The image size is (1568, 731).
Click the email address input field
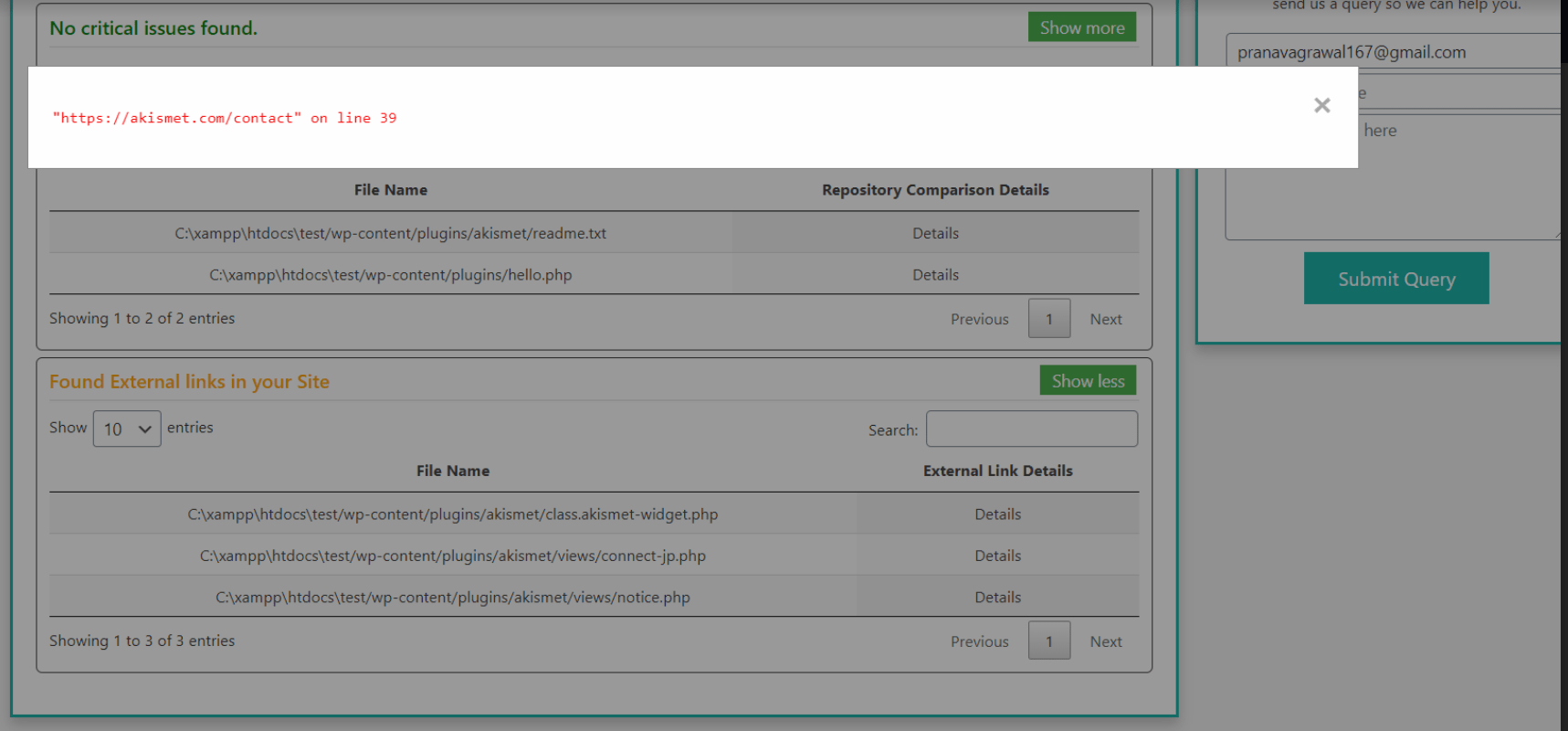click(1395, 52)
